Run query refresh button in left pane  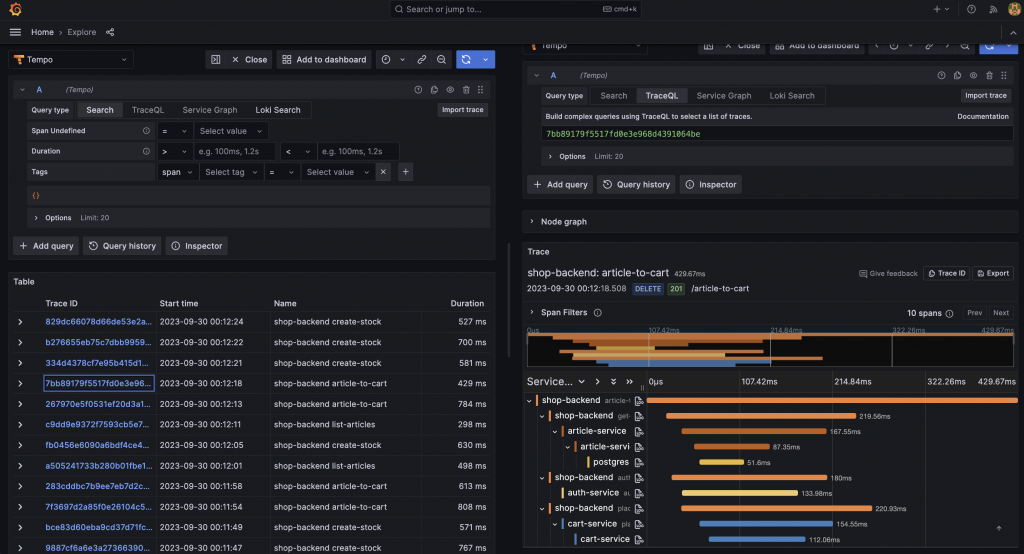click(x=466, y=59)
